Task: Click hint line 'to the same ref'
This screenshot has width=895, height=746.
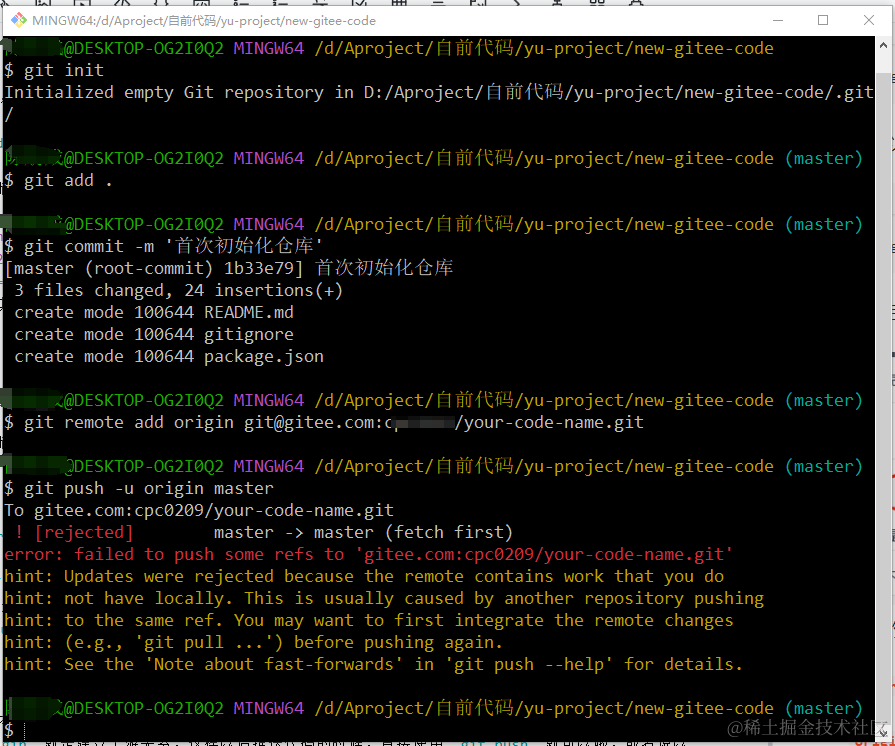Action: (x=369, y=620)
